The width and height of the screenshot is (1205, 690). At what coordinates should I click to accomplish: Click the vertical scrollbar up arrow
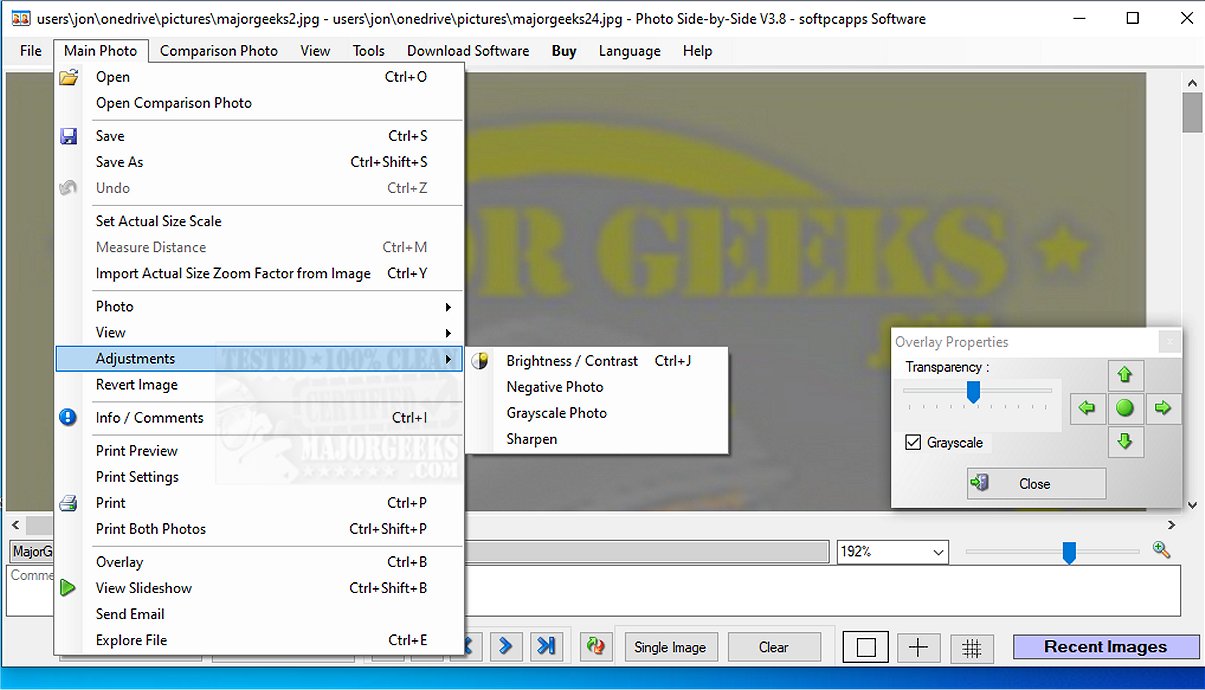click(1192, 83)
